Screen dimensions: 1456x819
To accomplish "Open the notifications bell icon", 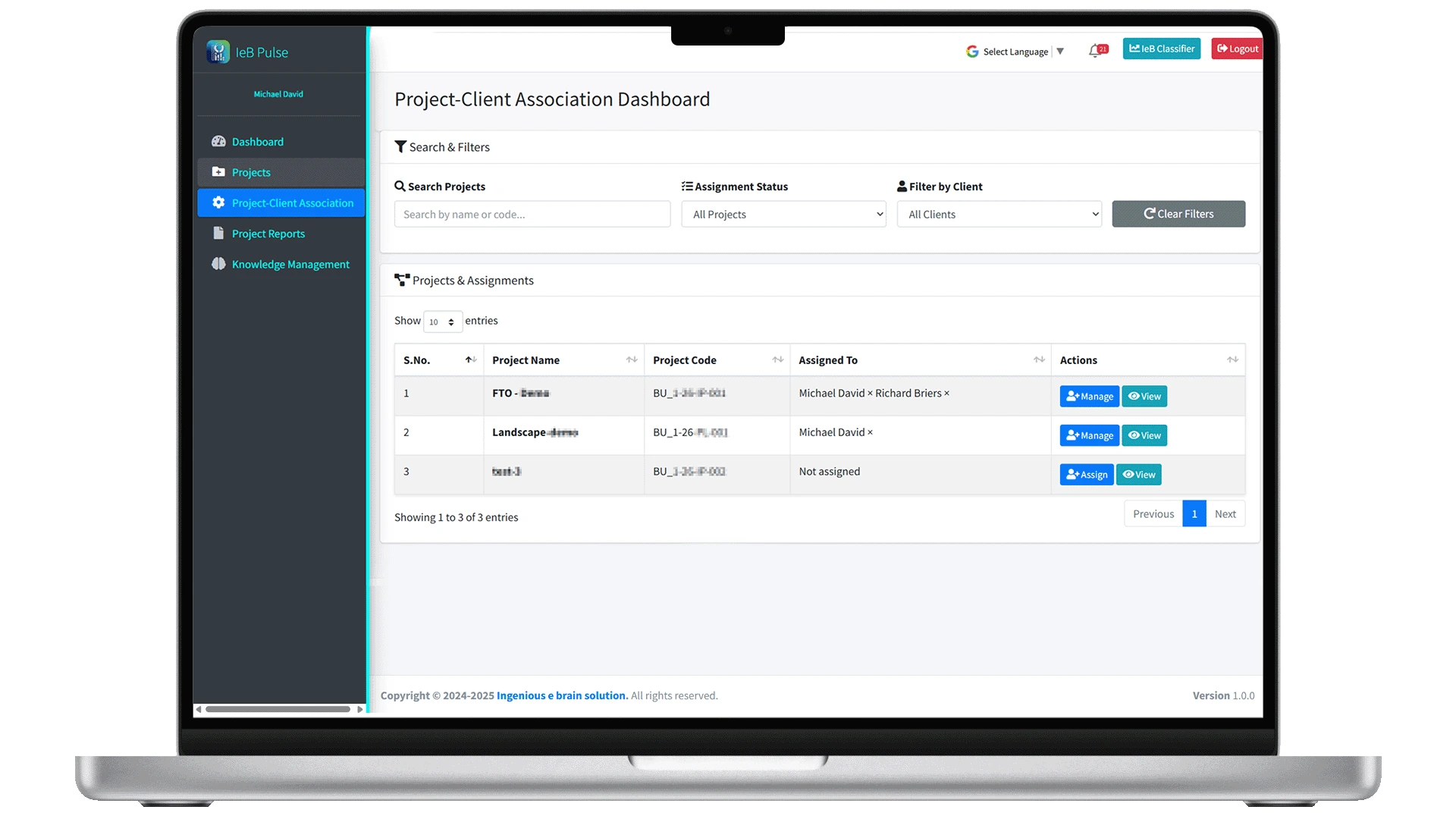I will 1094,51.
